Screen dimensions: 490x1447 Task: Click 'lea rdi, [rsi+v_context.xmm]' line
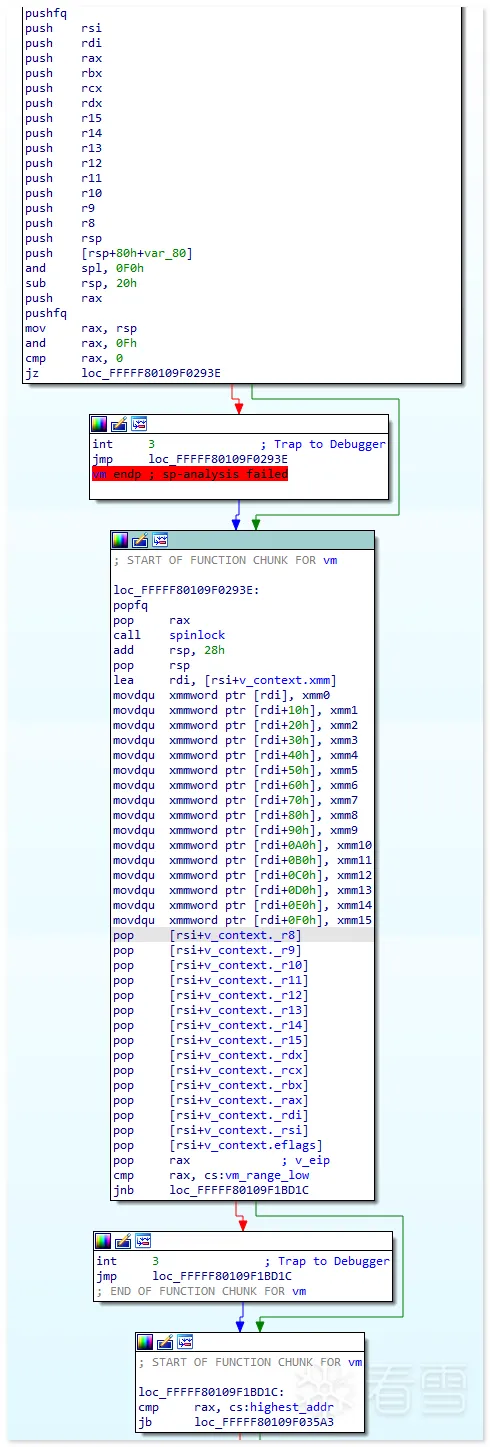pos(225,680)
